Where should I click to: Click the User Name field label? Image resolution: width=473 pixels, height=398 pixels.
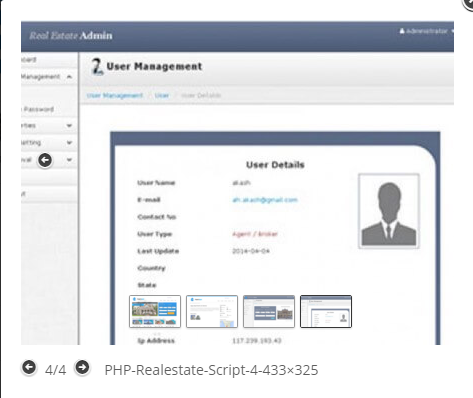[156, 183]
